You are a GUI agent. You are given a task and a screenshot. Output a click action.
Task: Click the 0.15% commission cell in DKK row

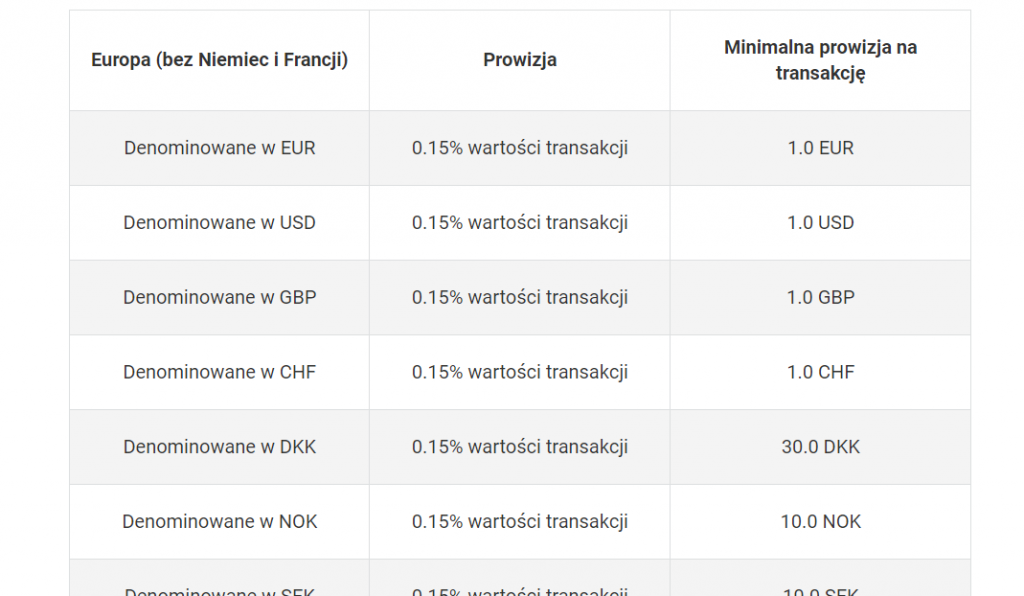click(x=520, y=447)
